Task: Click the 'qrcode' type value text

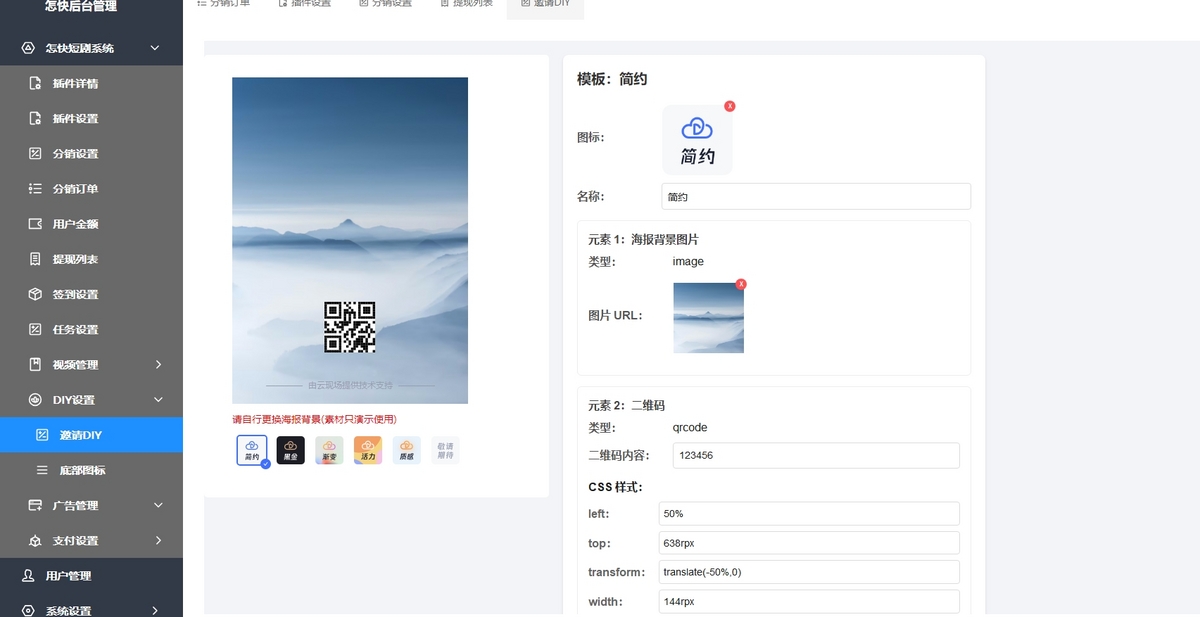Action: click(x=690, y=428)
